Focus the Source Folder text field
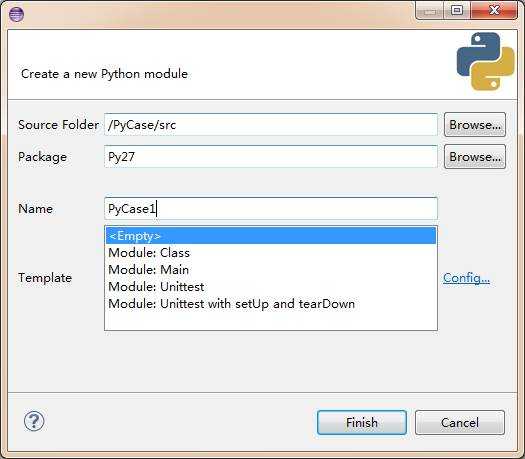Image resolution: width=525 pixels, height=459 pixels. coord(271,125)
